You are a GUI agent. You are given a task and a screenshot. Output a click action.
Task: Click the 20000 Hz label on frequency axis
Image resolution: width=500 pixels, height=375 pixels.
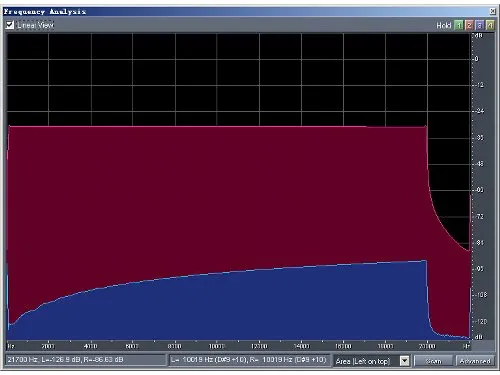click(427, 346)
